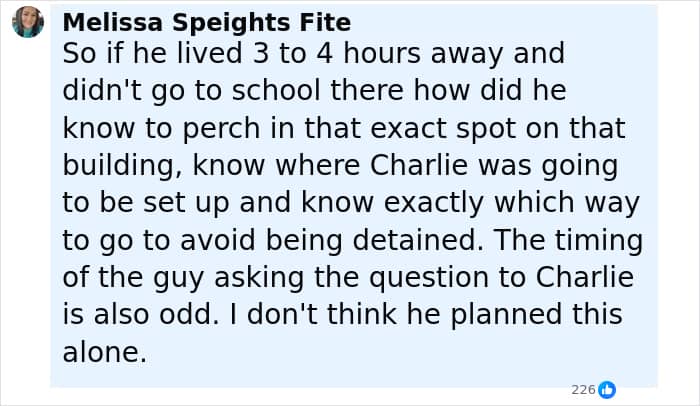700x406 pixels.
Task: Open Melissa Speights Fite's profile picture
Action: (28, 22)
